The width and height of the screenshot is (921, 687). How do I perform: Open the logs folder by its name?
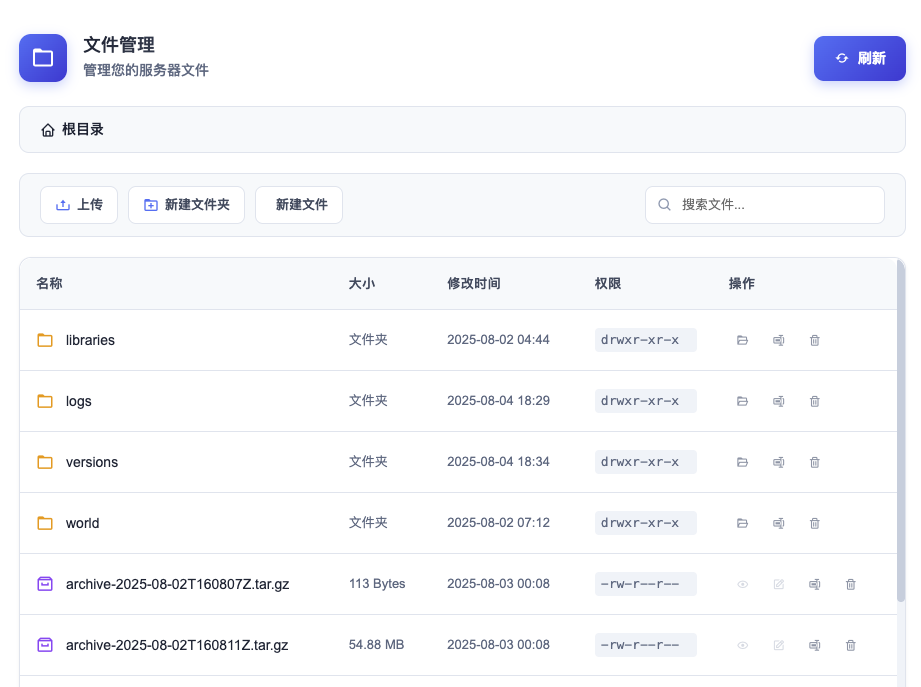pyautogui.click(x=78, y=401)
